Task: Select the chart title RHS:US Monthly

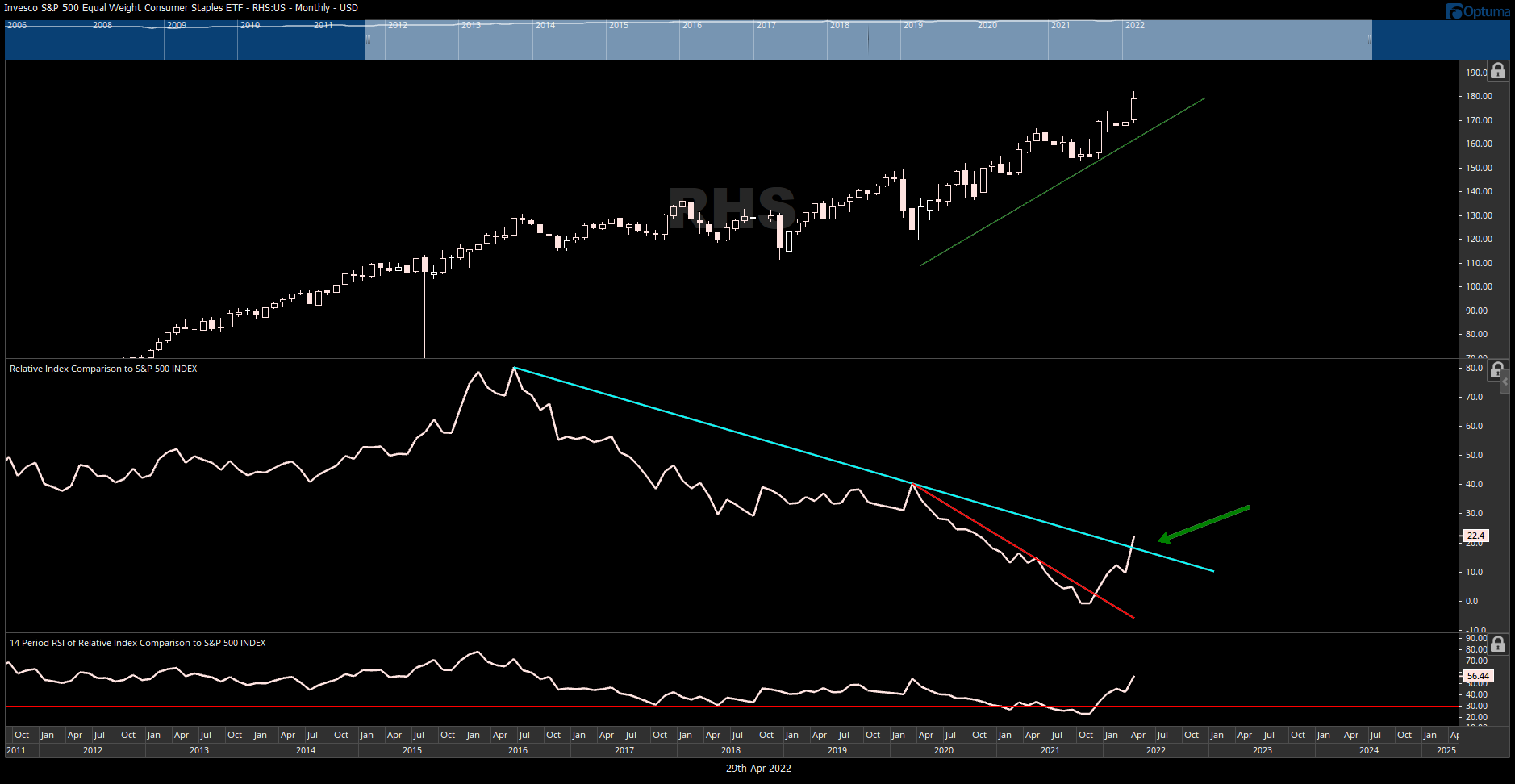Action: [182, 8]
